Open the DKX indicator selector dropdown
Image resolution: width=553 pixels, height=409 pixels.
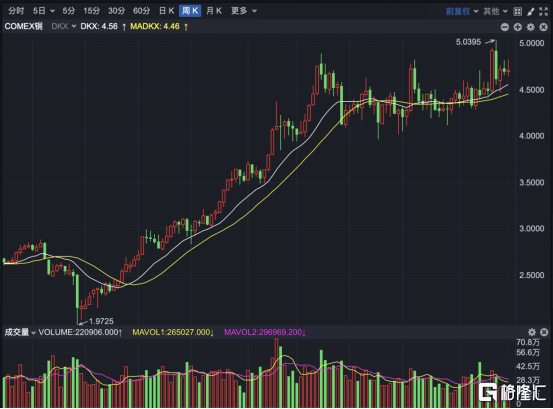tap(63, 26)
